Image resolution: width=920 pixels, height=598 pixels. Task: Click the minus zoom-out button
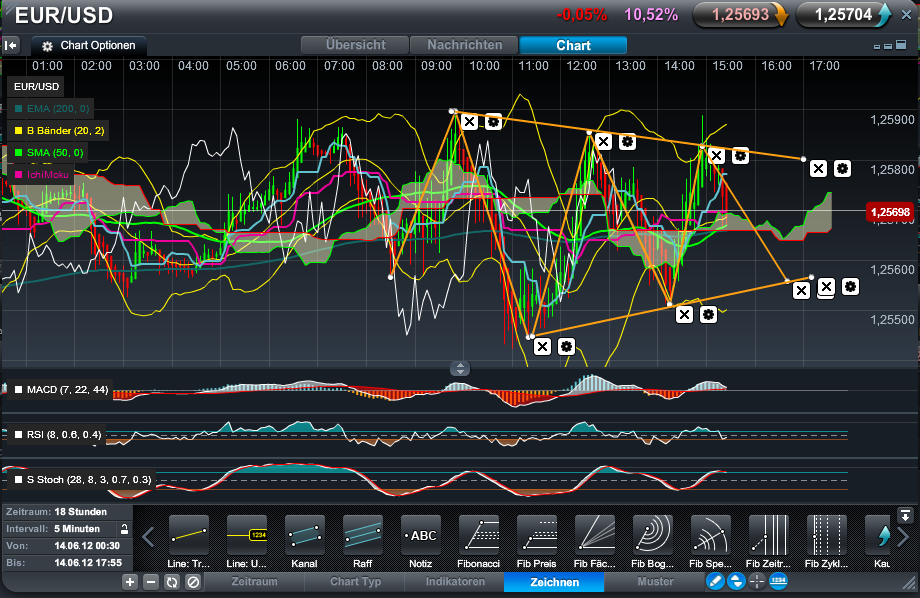151,582
